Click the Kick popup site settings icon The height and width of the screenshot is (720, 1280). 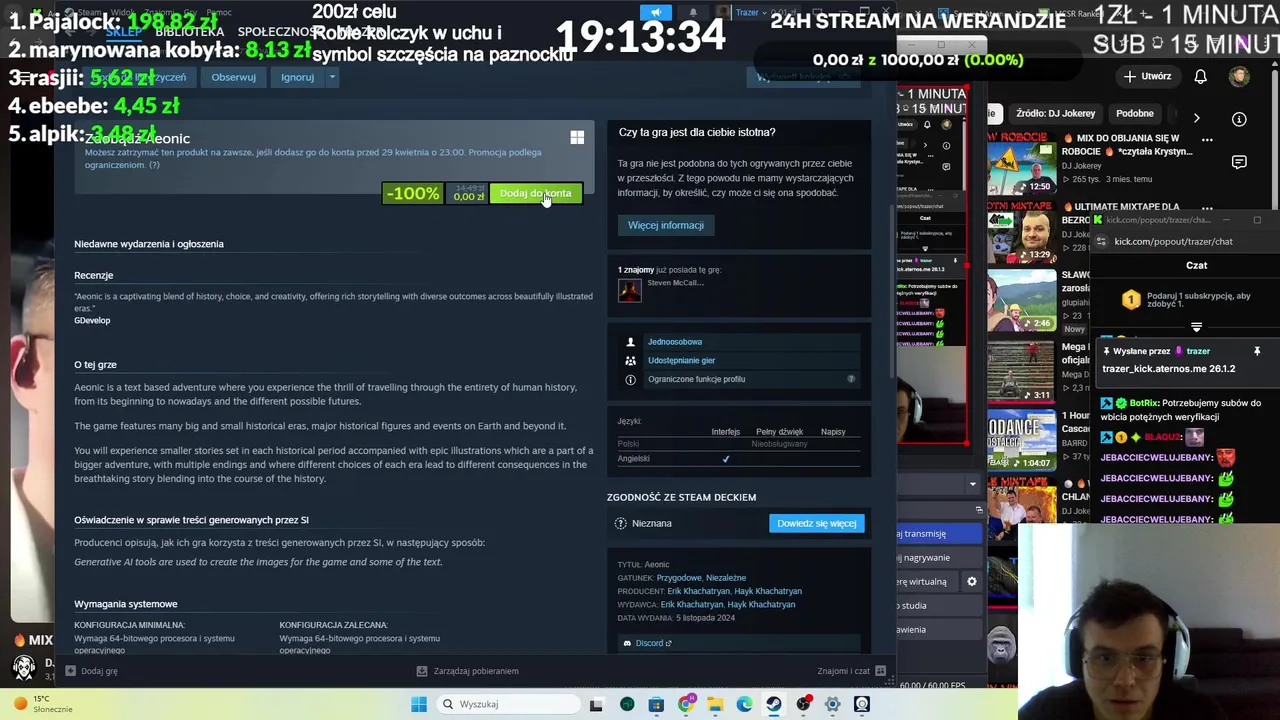click(1101, 241)
